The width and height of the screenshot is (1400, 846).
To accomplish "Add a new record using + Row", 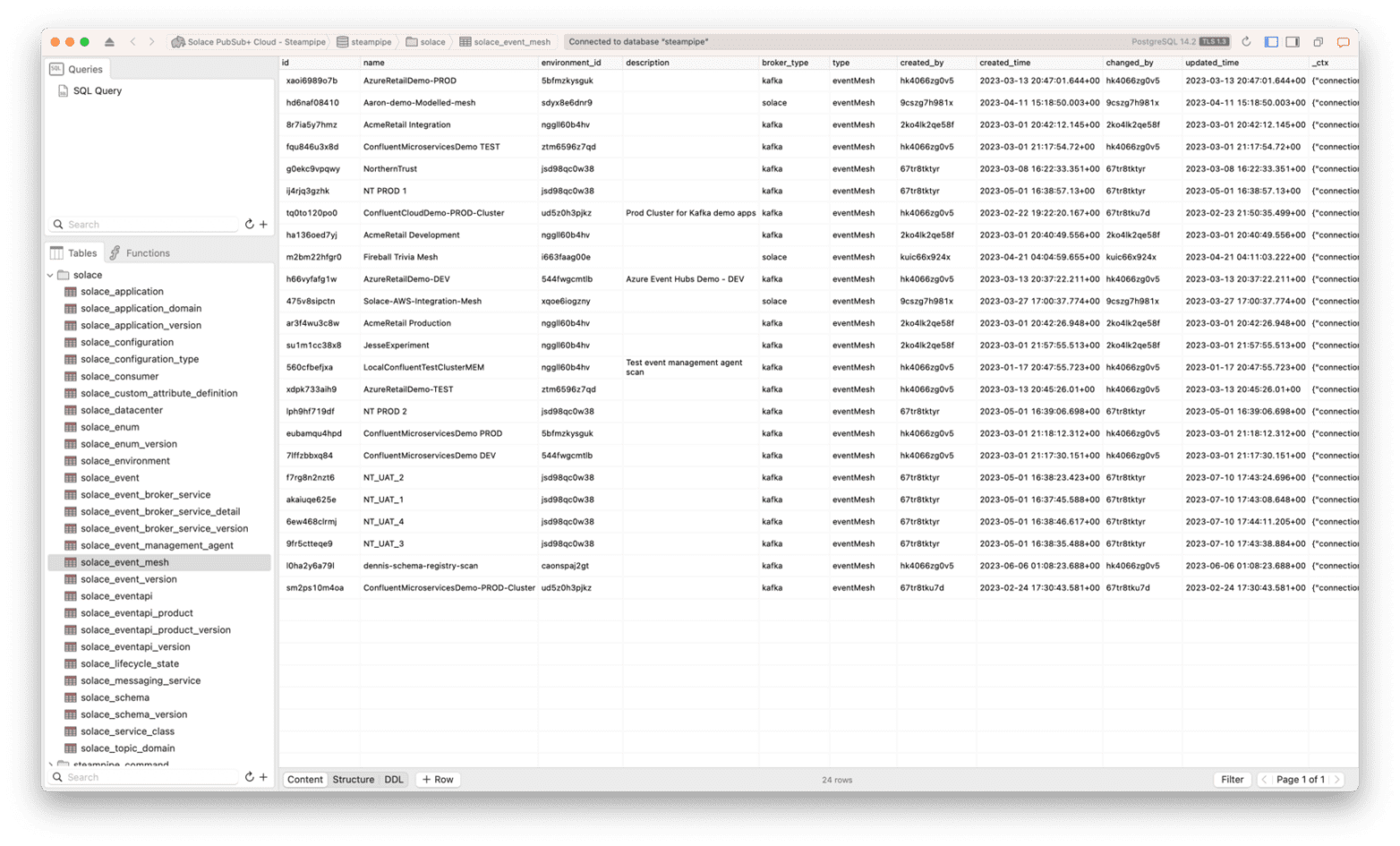I will (437, 779).
